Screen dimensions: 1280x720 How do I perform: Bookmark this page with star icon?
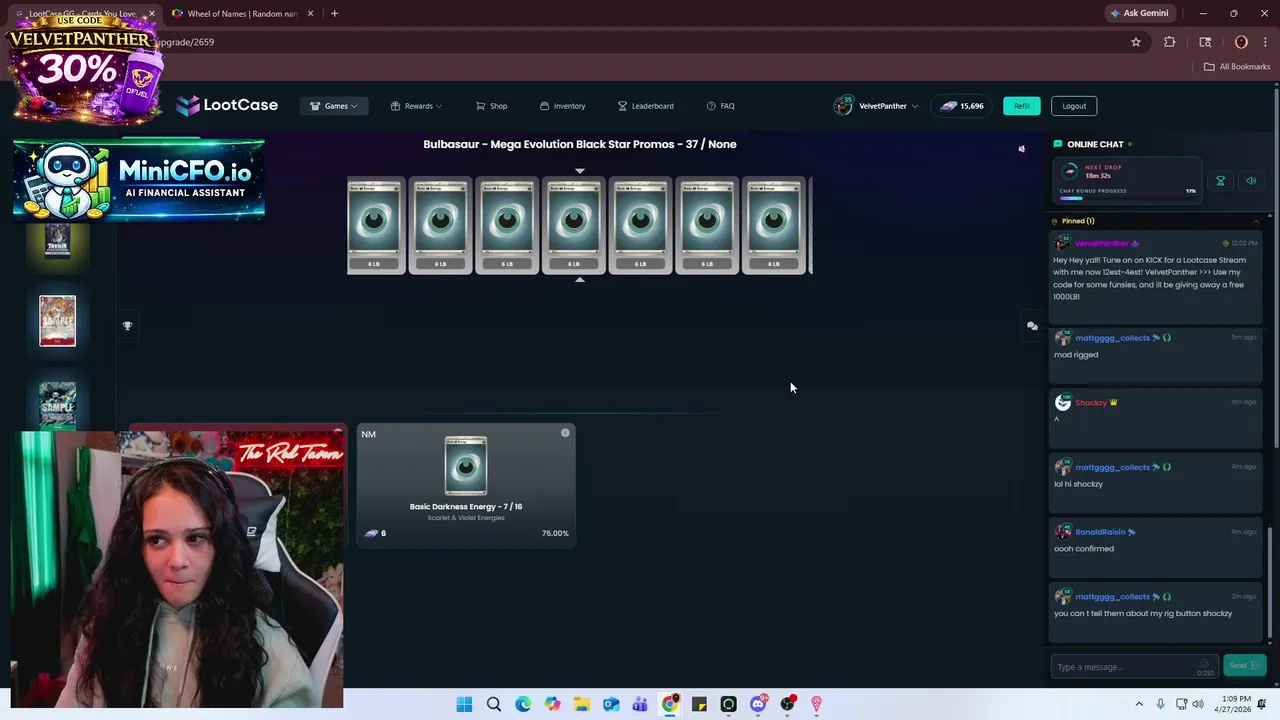tap(1136, 42)
